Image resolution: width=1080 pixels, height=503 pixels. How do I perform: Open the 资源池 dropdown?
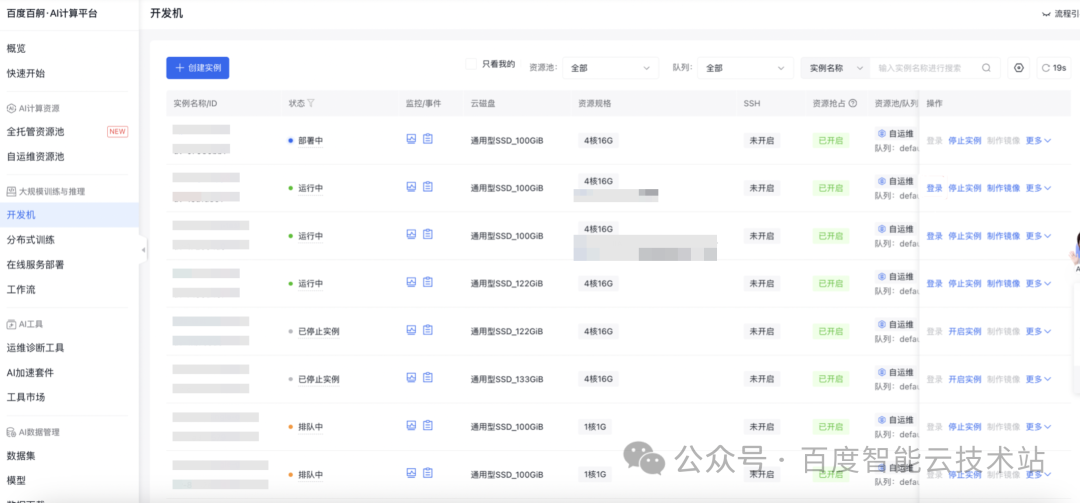pyautogui.click(x=611, y=68)
